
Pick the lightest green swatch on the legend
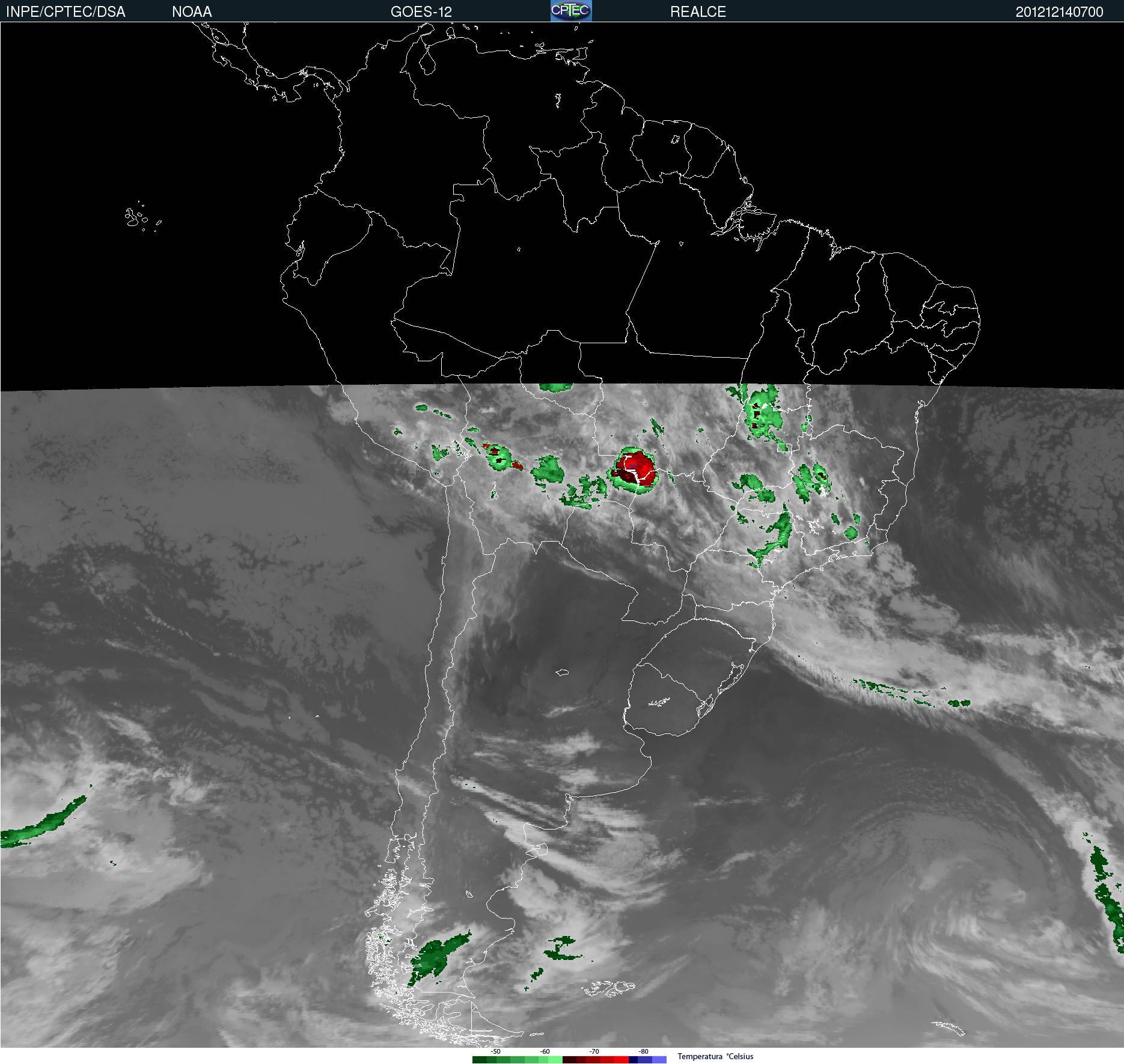pyautogui.click(x=555, y=1060)
